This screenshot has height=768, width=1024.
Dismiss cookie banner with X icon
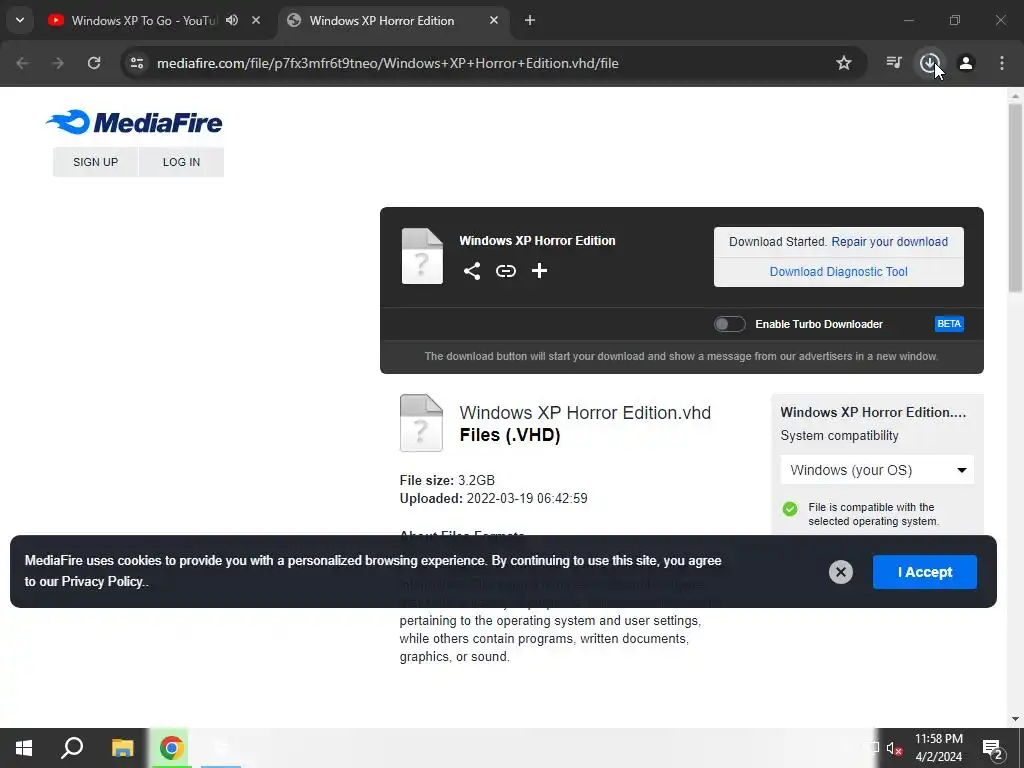click(840, 572)
